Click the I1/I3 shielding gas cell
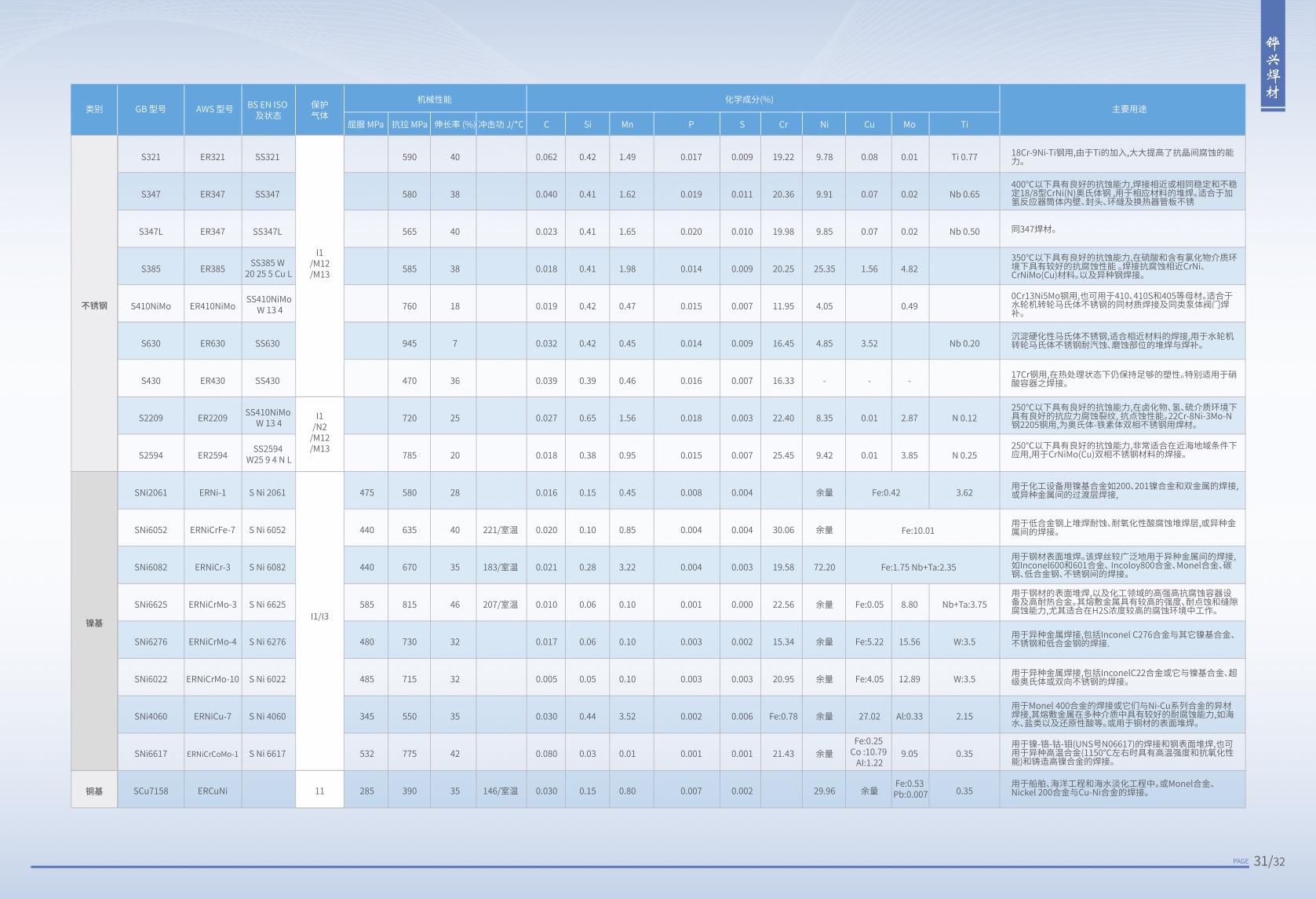 click(x=319, y=616)
